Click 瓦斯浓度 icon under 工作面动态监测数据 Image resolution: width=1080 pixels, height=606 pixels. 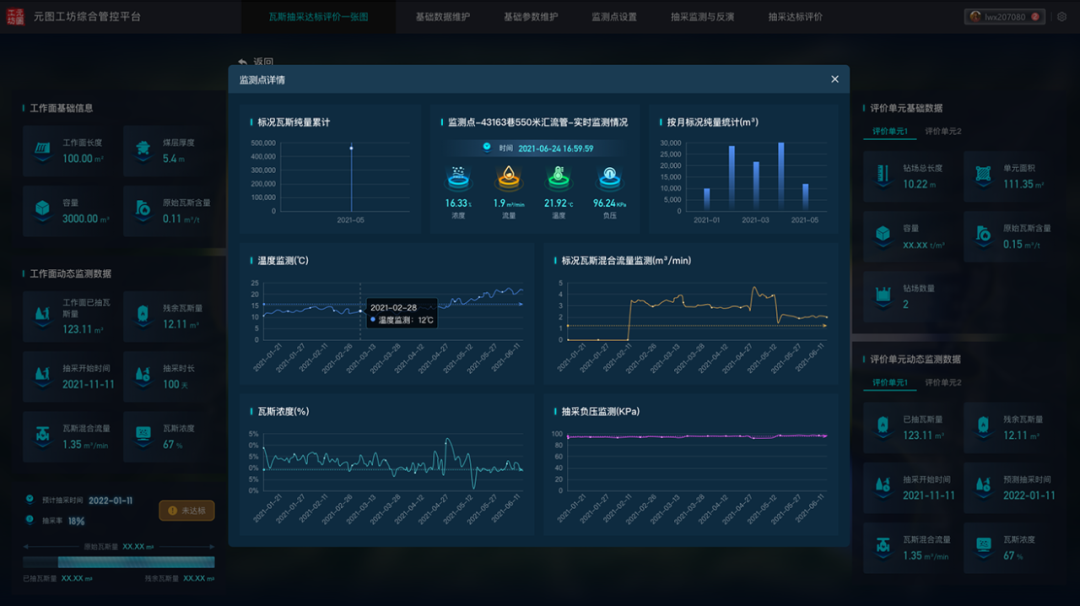[143, 435]
